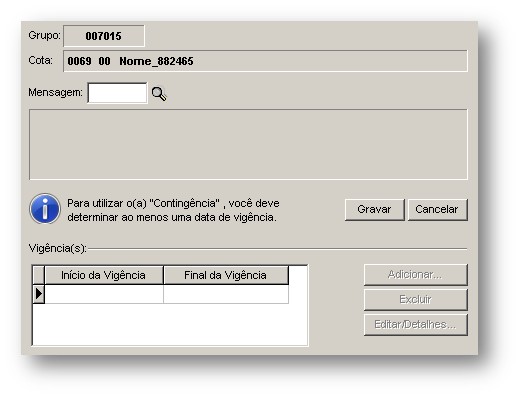Screen dimensions: 520x397
Task: Click the large message text area
Action: (x=248, y=144)
